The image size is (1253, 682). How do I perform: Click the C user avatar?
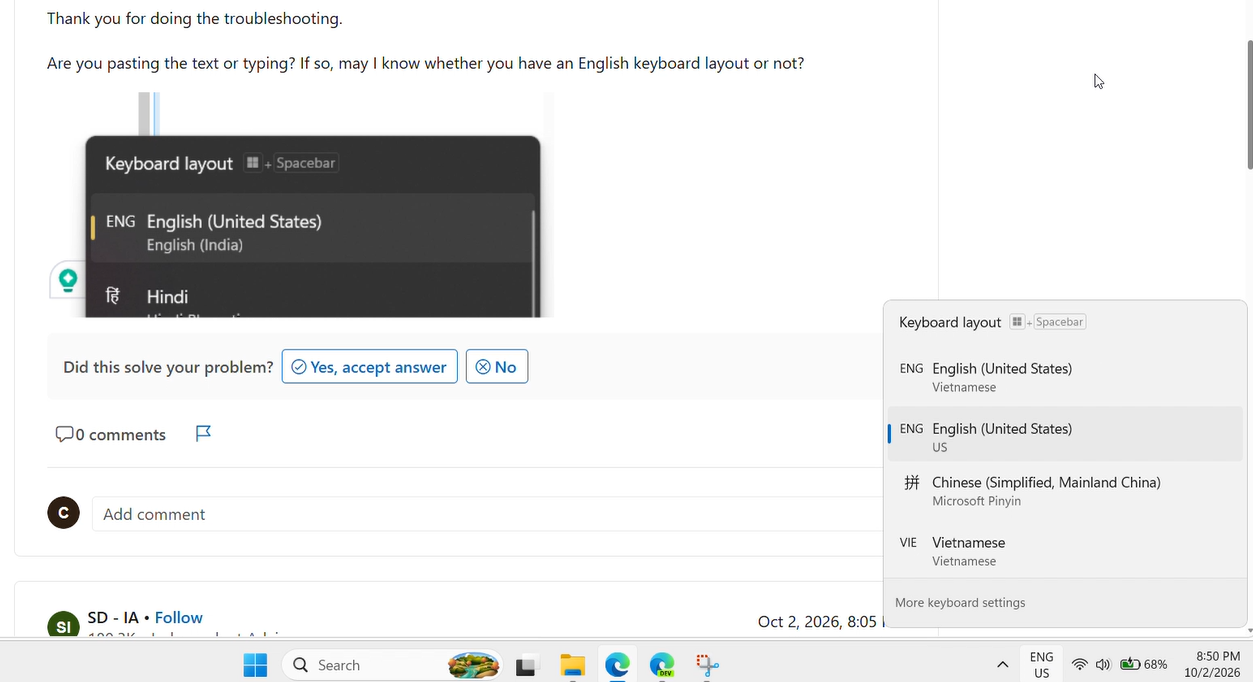[63, 513]
